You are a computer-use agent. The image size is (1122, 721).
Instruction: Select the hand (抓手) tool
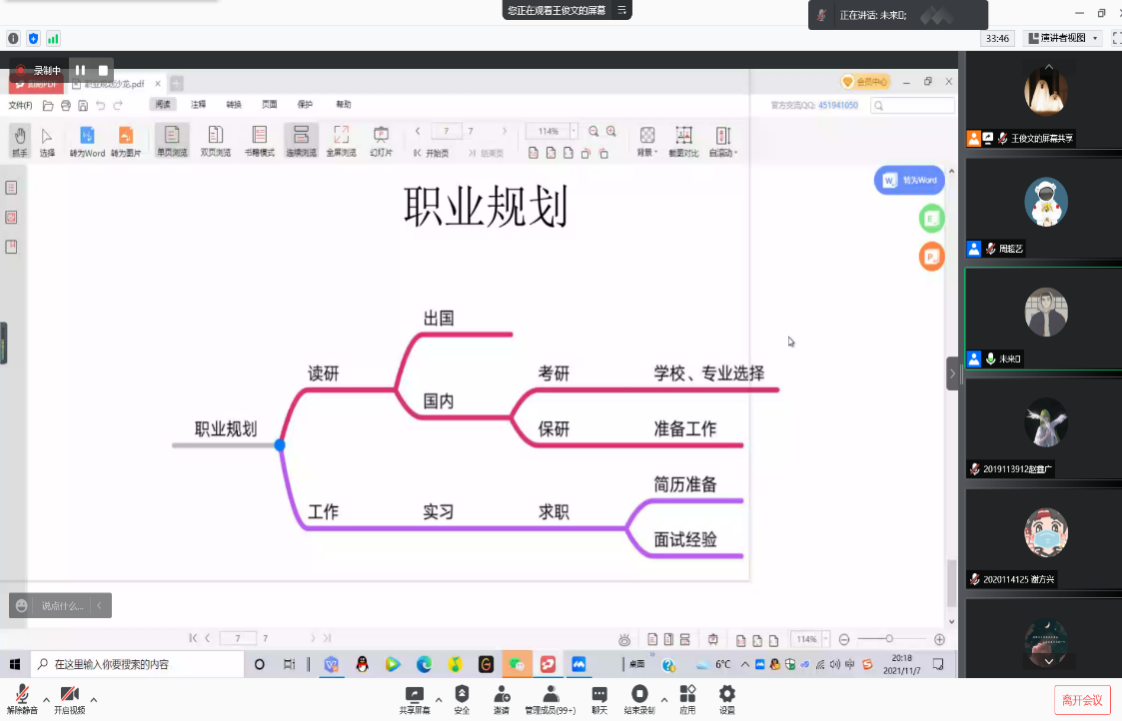pos(20,139)
